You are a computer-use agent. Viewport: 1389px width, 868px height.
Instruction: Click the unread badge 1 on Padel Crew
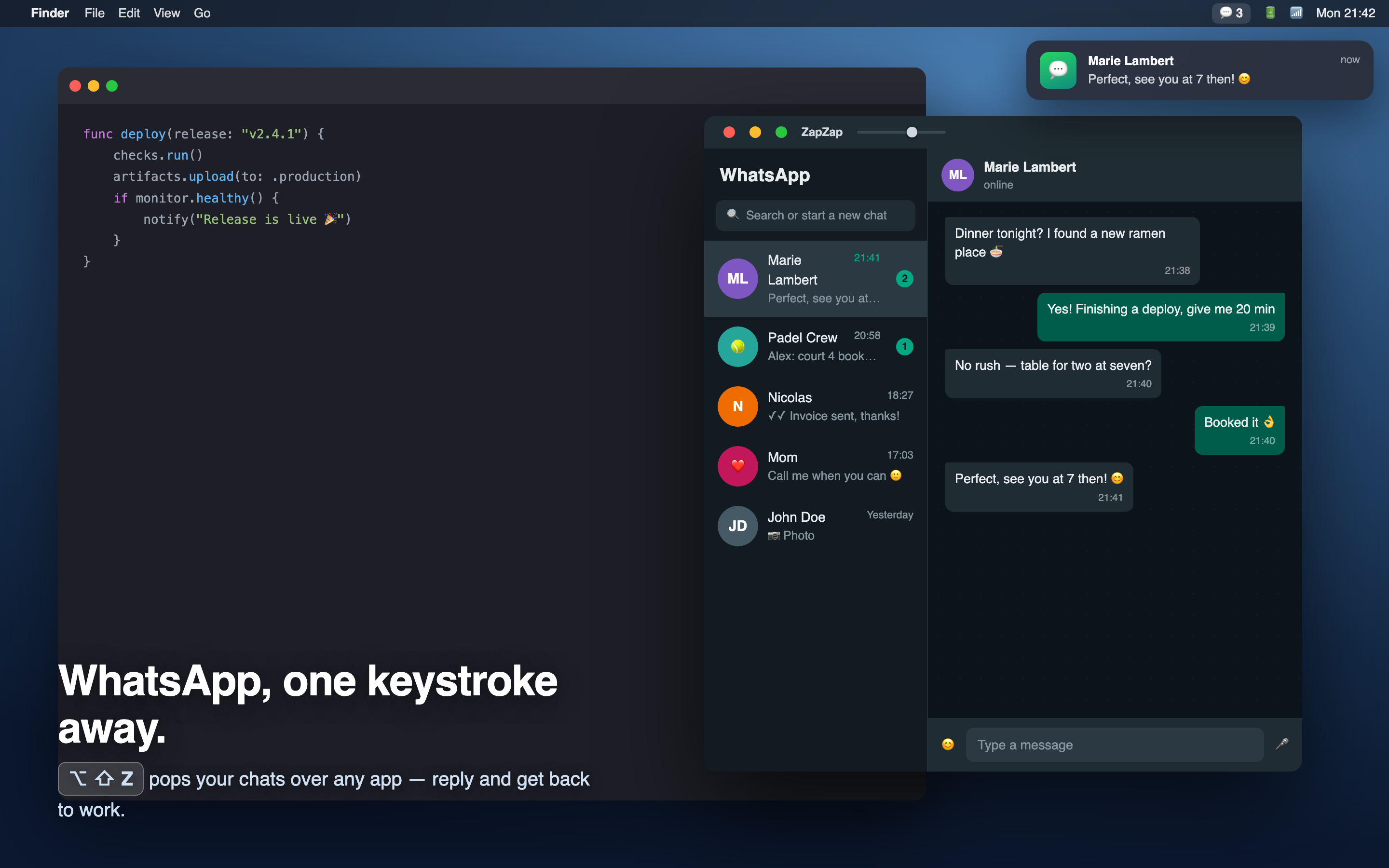click(x=905, y=346)
